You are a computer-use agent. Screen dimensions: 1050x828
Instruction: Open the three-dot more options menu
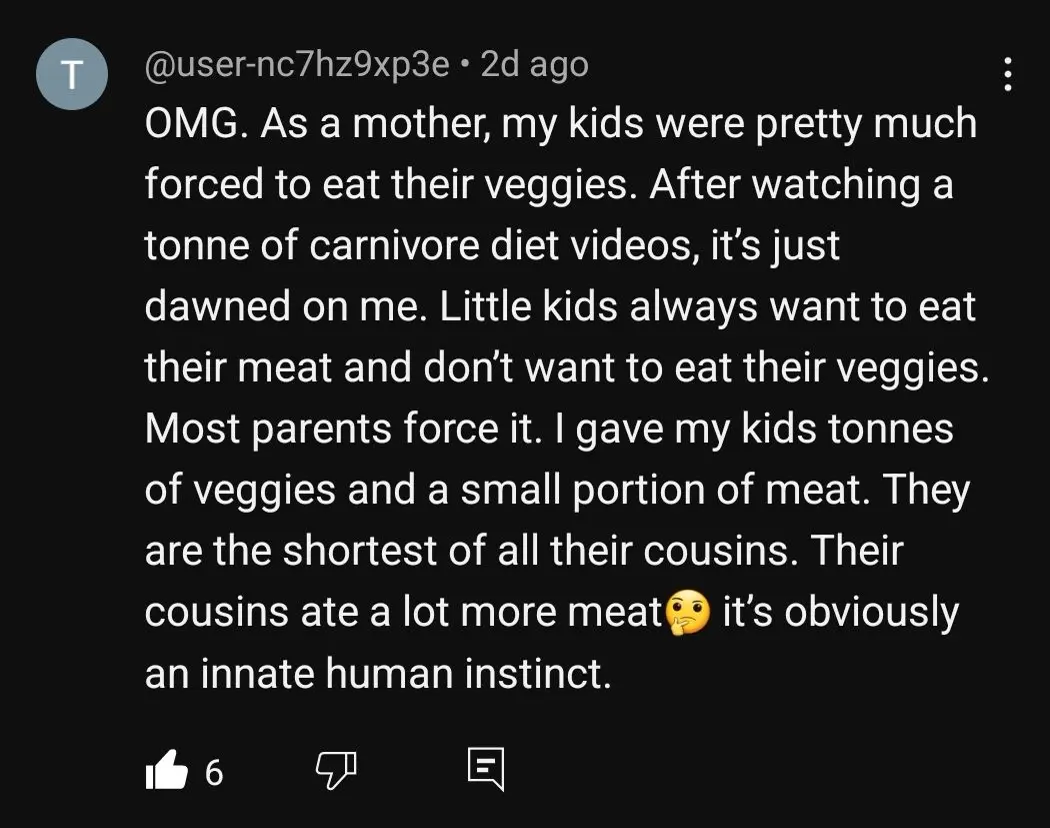pos(1007,75)
